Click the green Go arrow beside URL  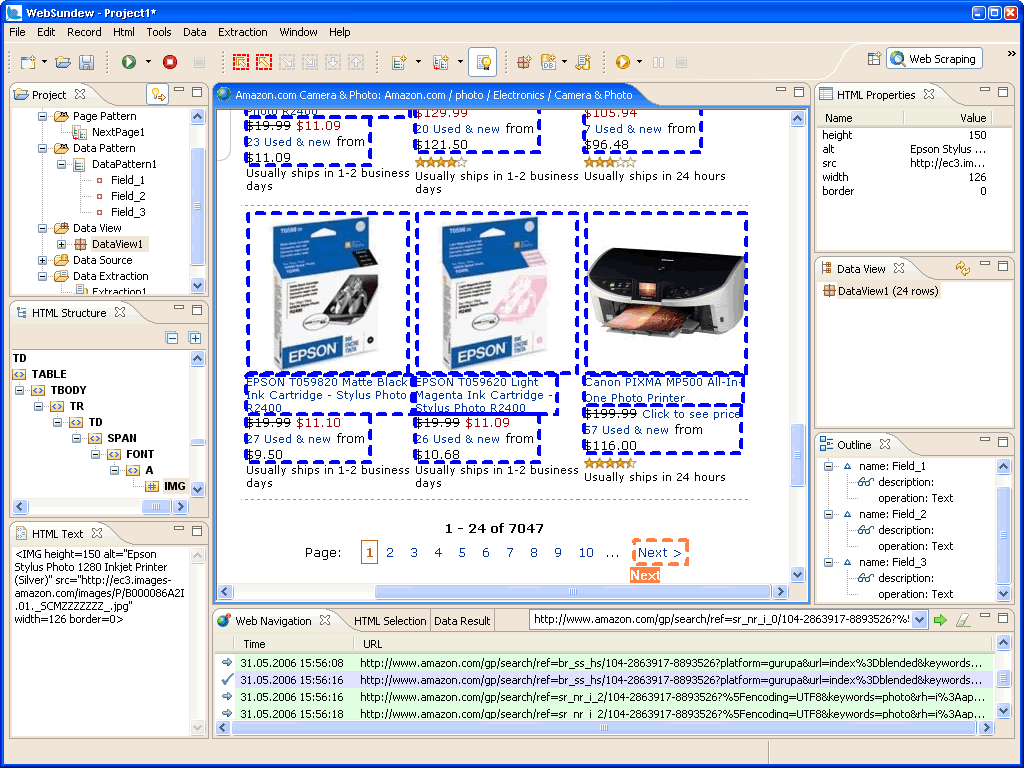940,620
